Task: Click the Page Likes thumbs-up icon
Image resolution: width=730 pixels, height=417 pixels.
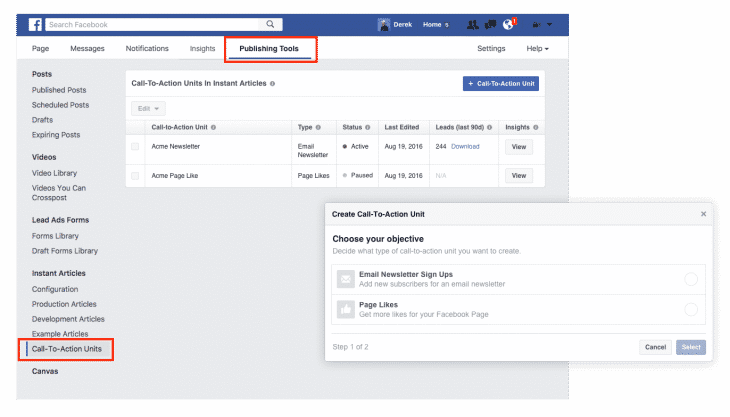Action: [x=345, y=309]
